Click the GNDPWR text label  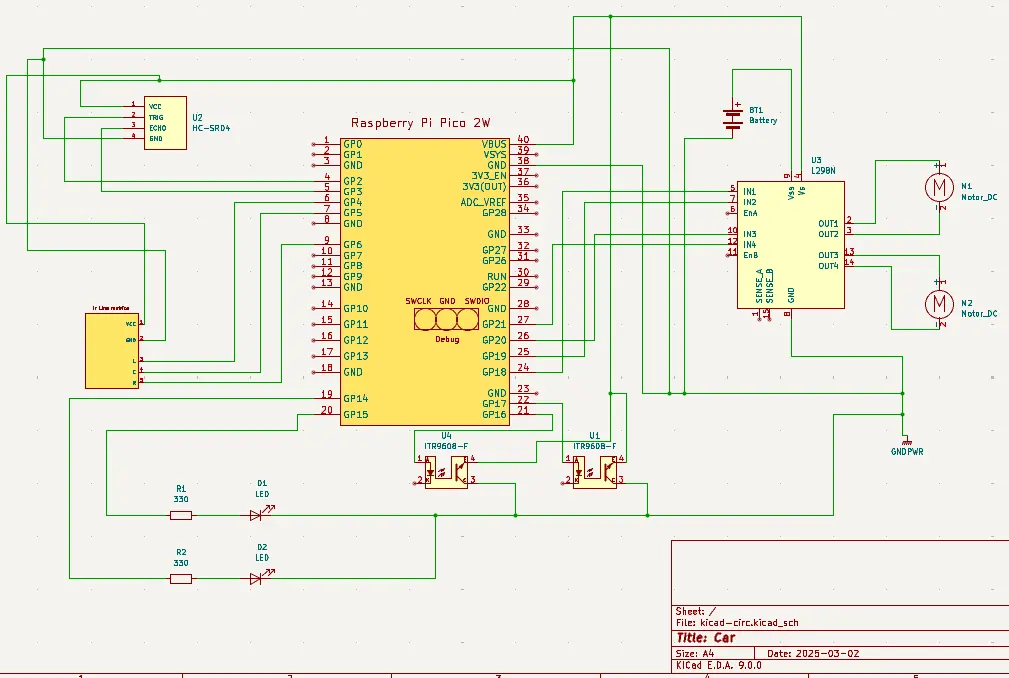coord(907,452)
